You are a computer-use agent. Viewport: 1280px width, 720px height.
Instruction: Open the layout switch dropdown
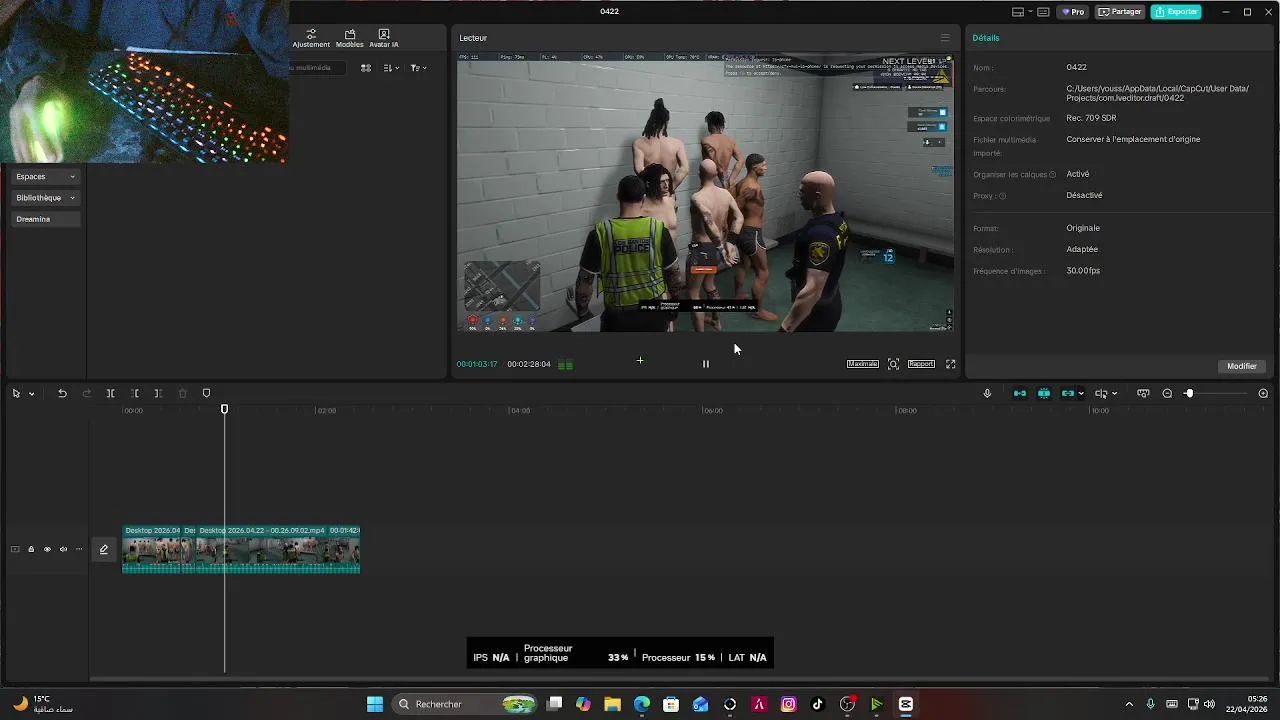tap(1021, 12)
